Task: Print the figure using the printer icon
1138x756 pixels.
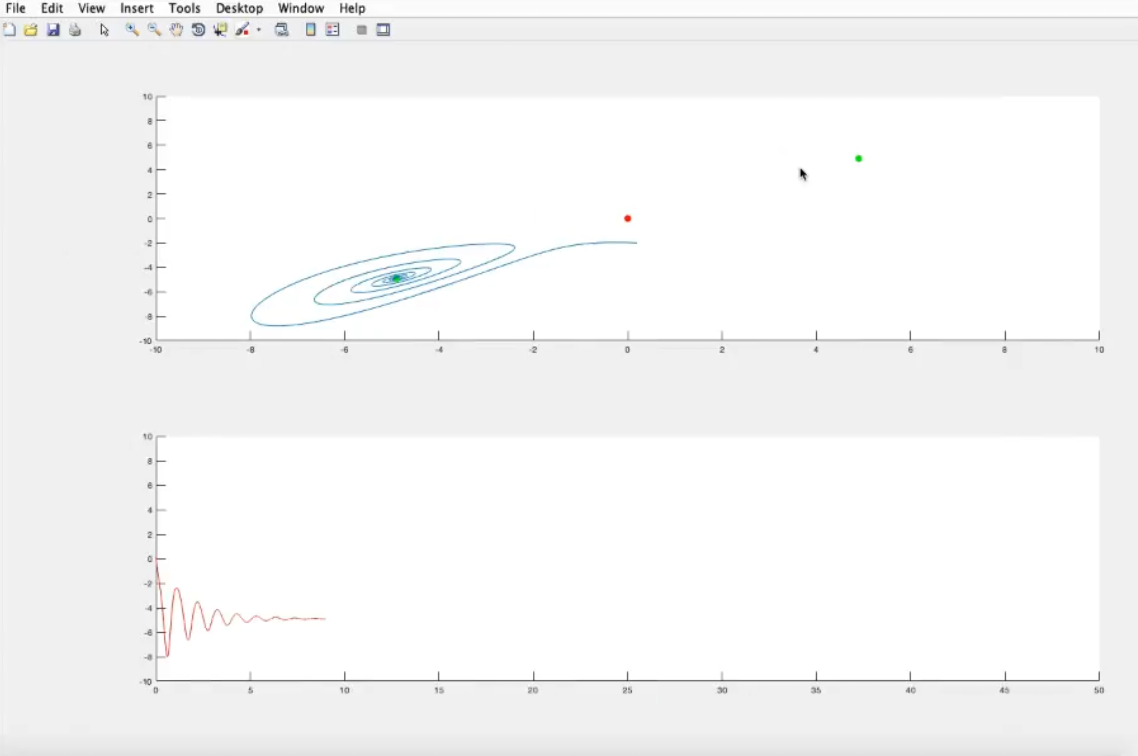Action: click(75, 30)
